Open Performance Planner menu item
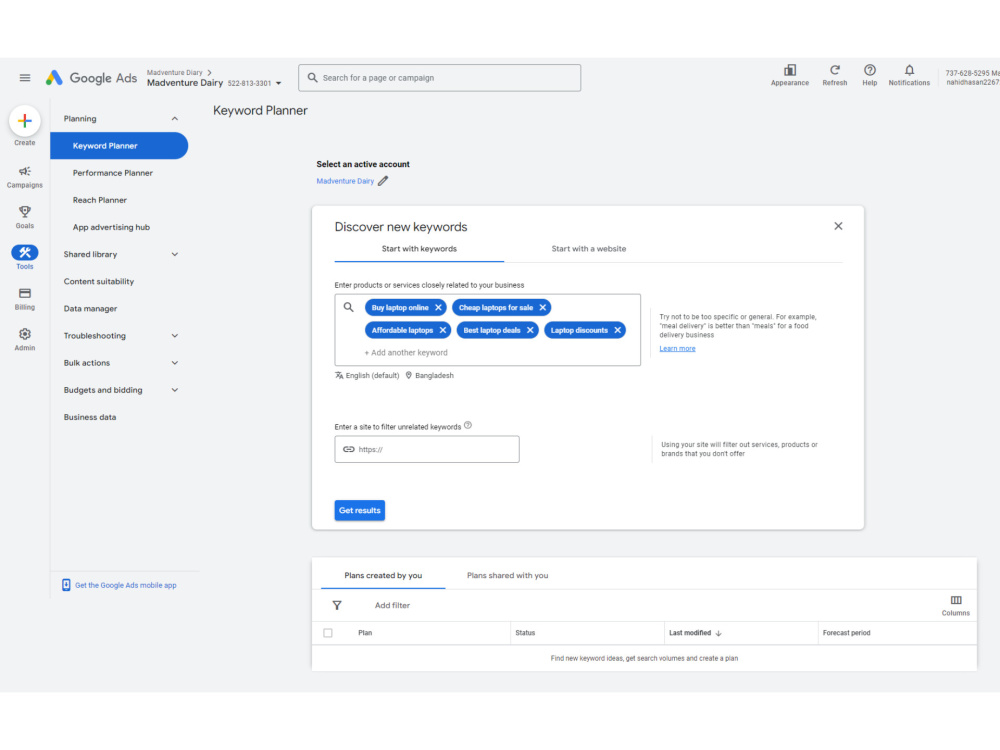The image size is (1000, 750). (x=113, y=173)
